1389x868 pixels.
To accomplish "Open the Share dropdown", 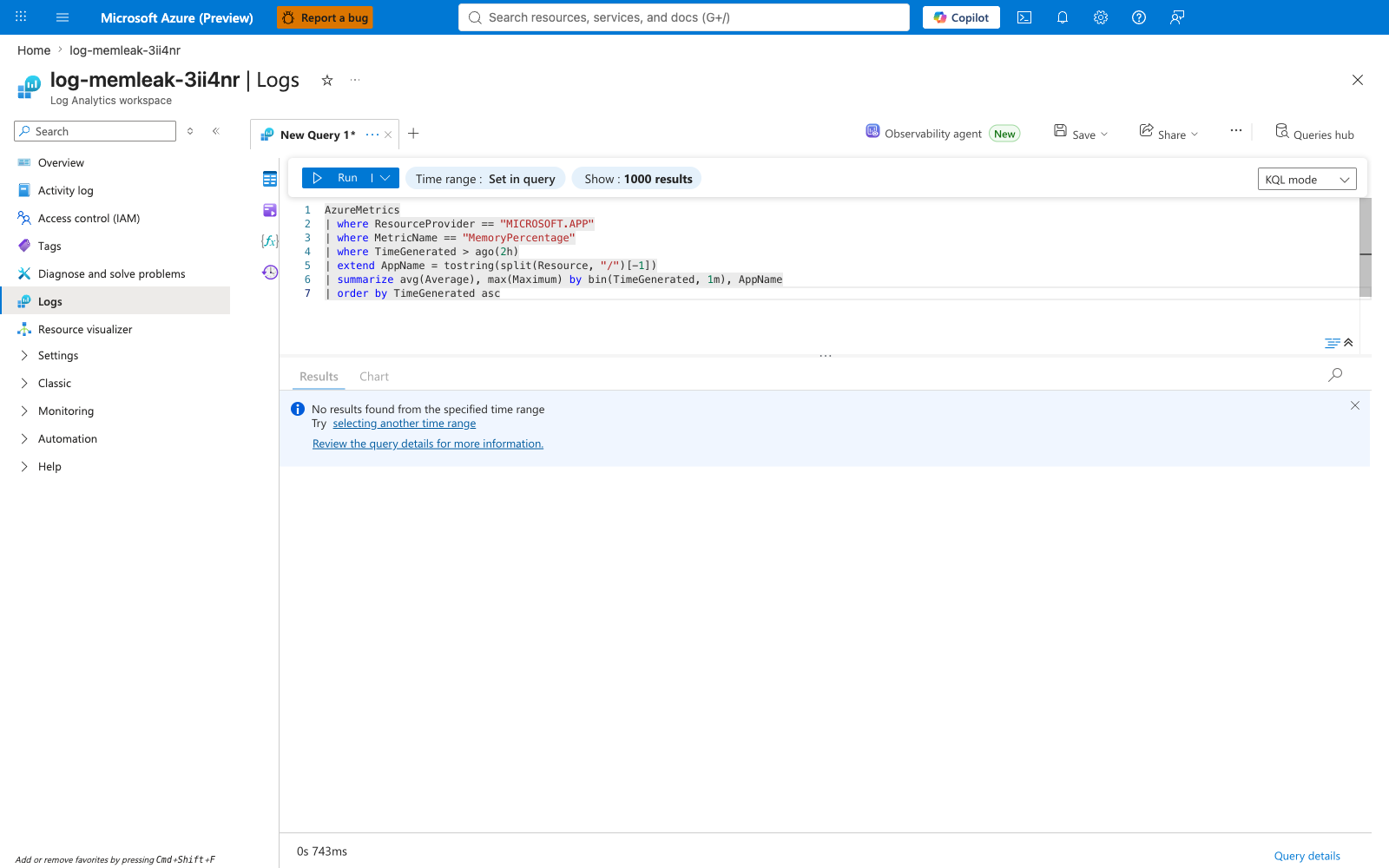I will [1168, 134].
